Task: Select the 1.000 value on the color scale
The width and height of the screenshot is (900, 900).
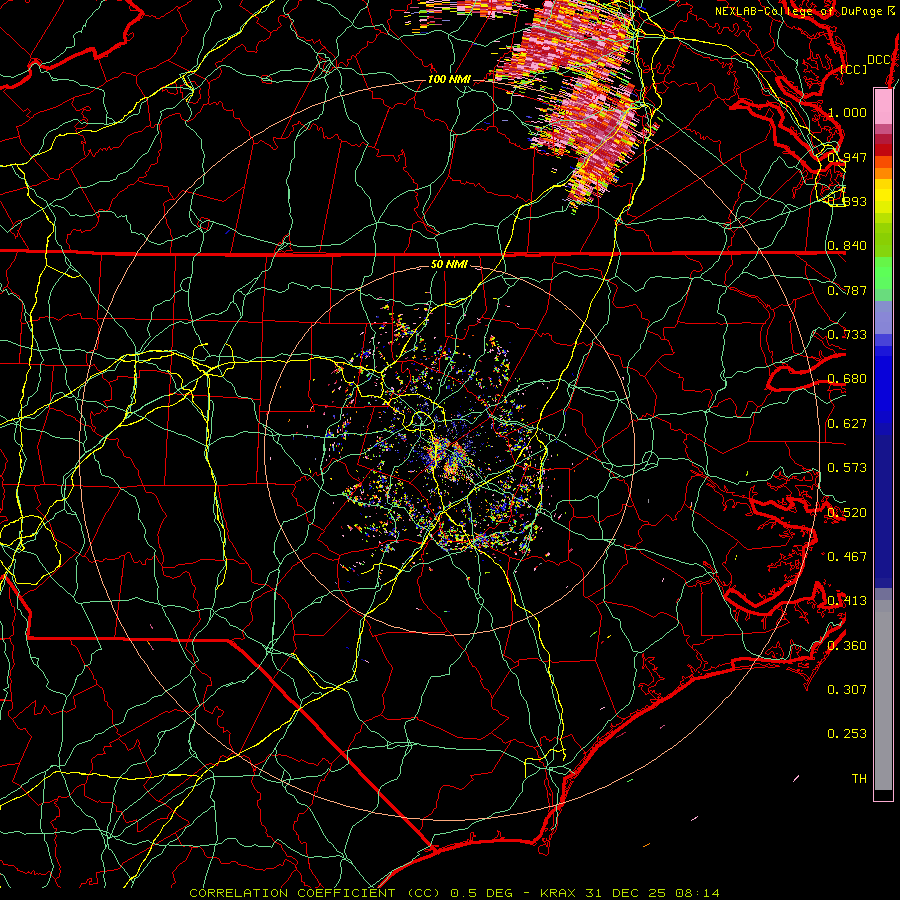Action: 847,112
